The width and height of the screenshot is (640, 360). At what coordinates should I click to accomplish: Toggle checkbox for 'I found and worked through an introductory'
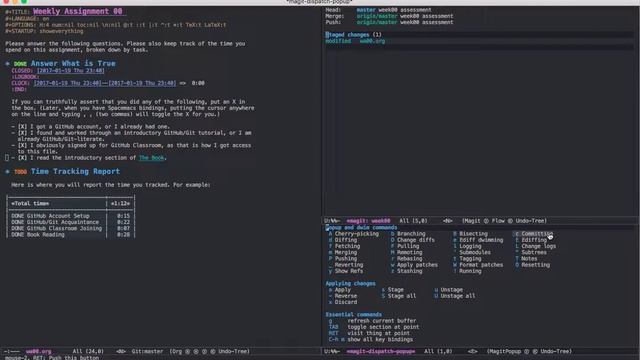(22, 133)
